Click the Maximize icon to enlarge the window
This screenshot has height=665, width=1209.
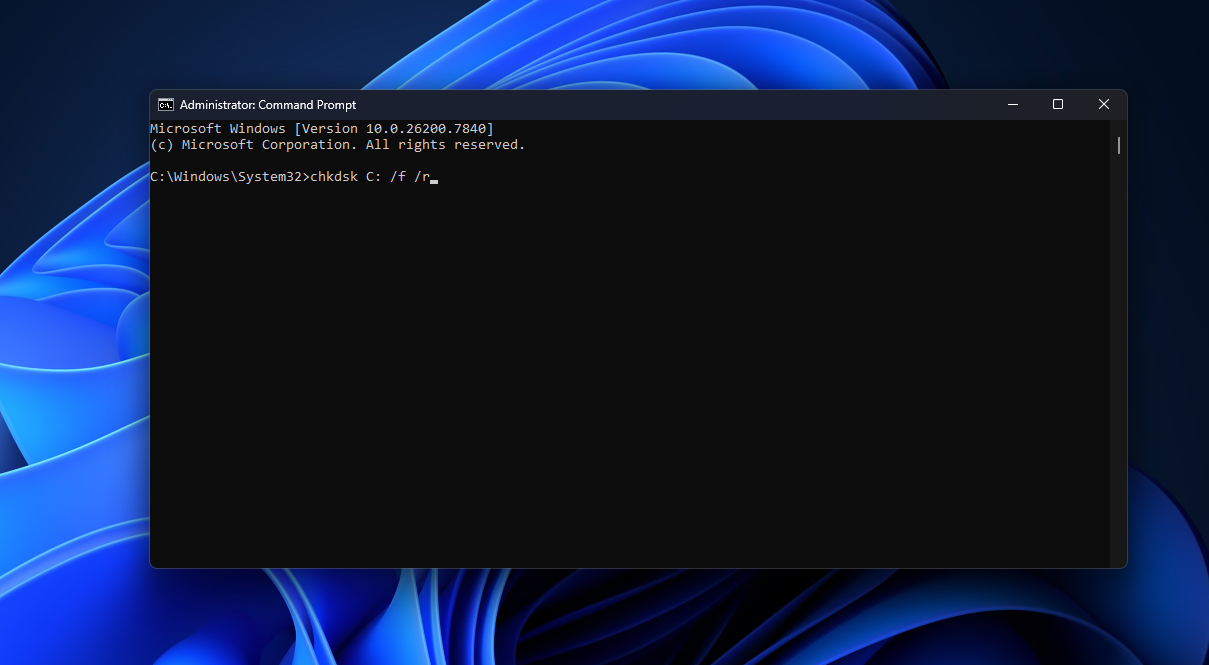click(x=1057, y=104)
